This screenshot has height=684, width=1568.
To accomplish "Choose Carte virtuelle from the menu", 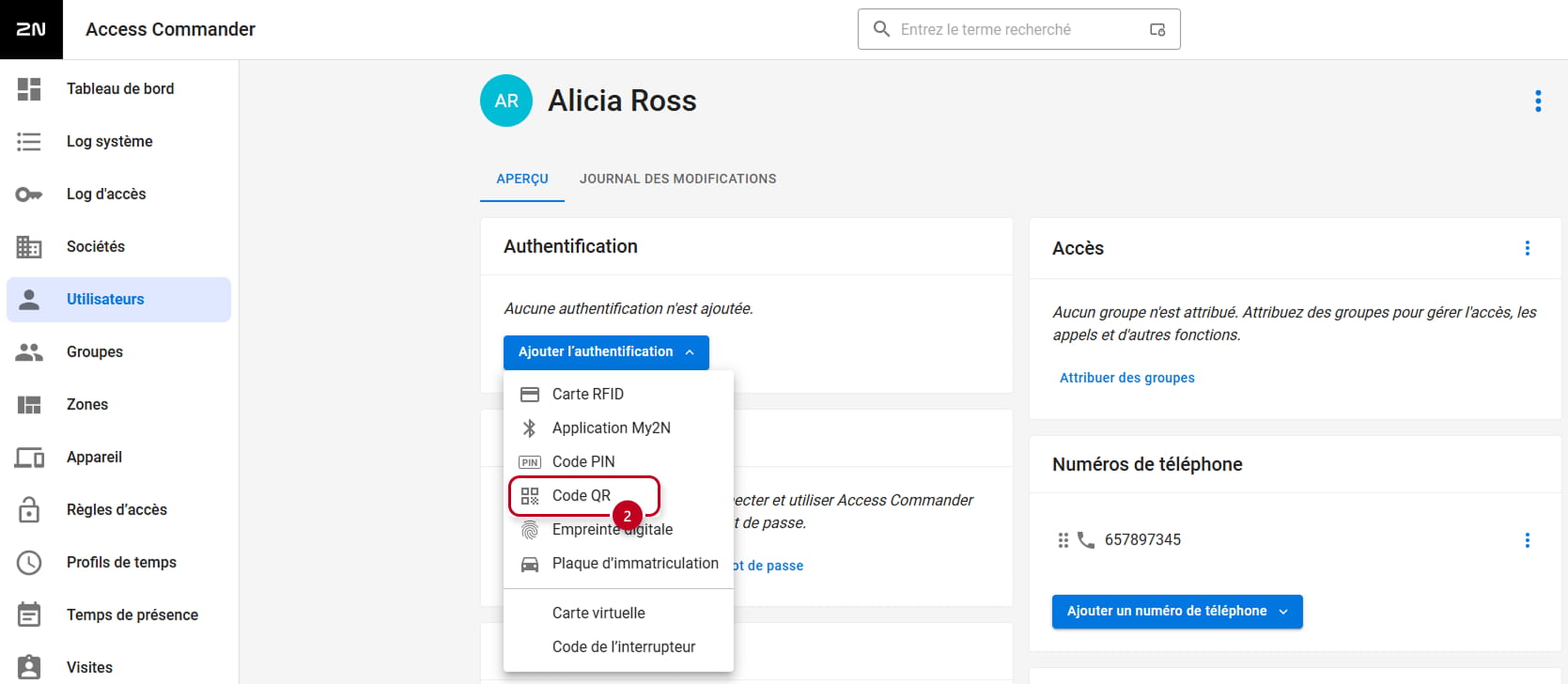I will (618, 614).
